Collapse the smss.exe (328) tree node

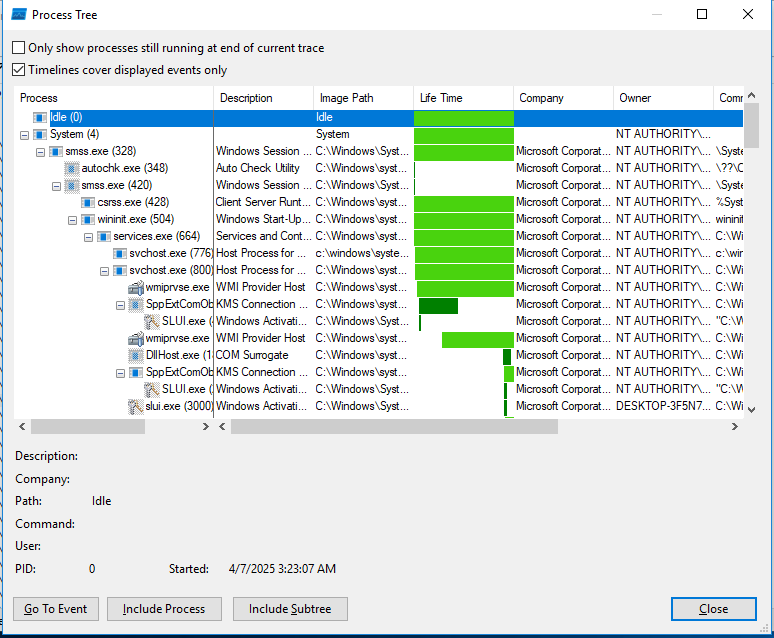pos(40,152)
